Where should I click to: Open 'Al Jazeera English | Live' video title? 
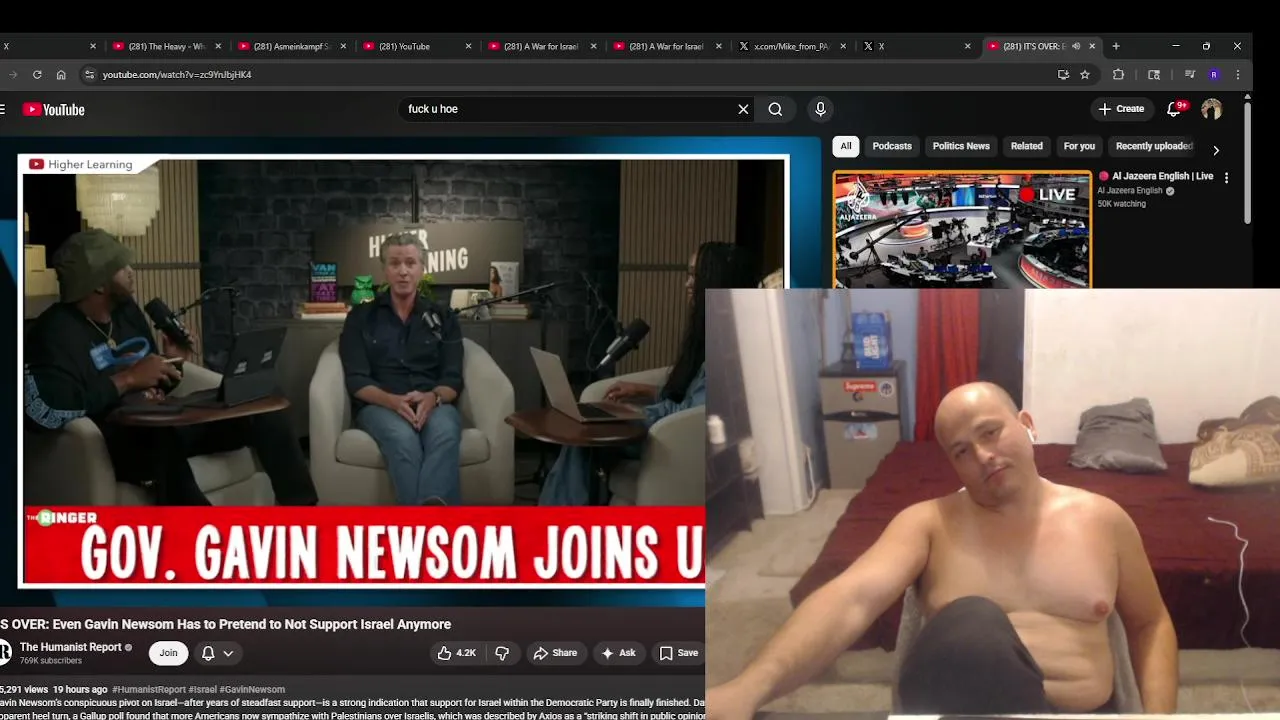click(x=1162, y=176)
